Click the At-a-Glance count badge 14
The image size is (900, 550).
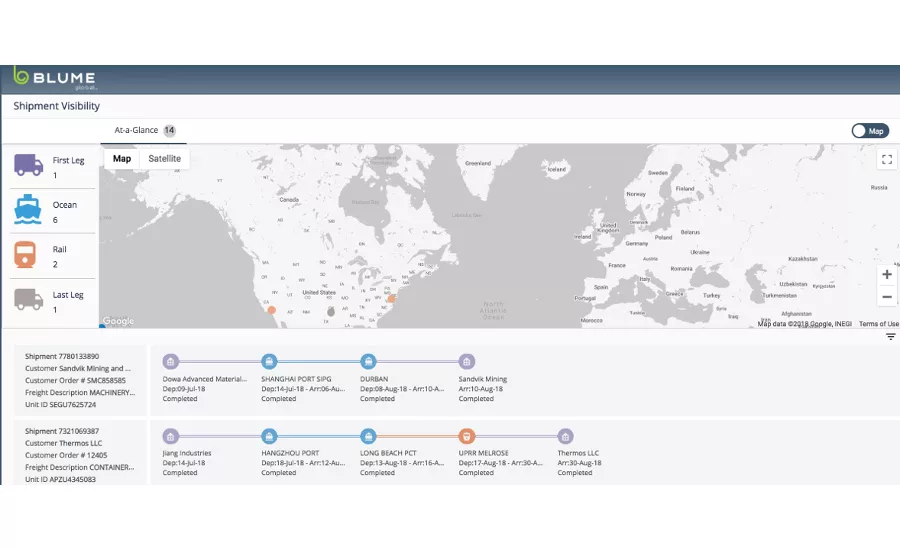click(169, 130)
